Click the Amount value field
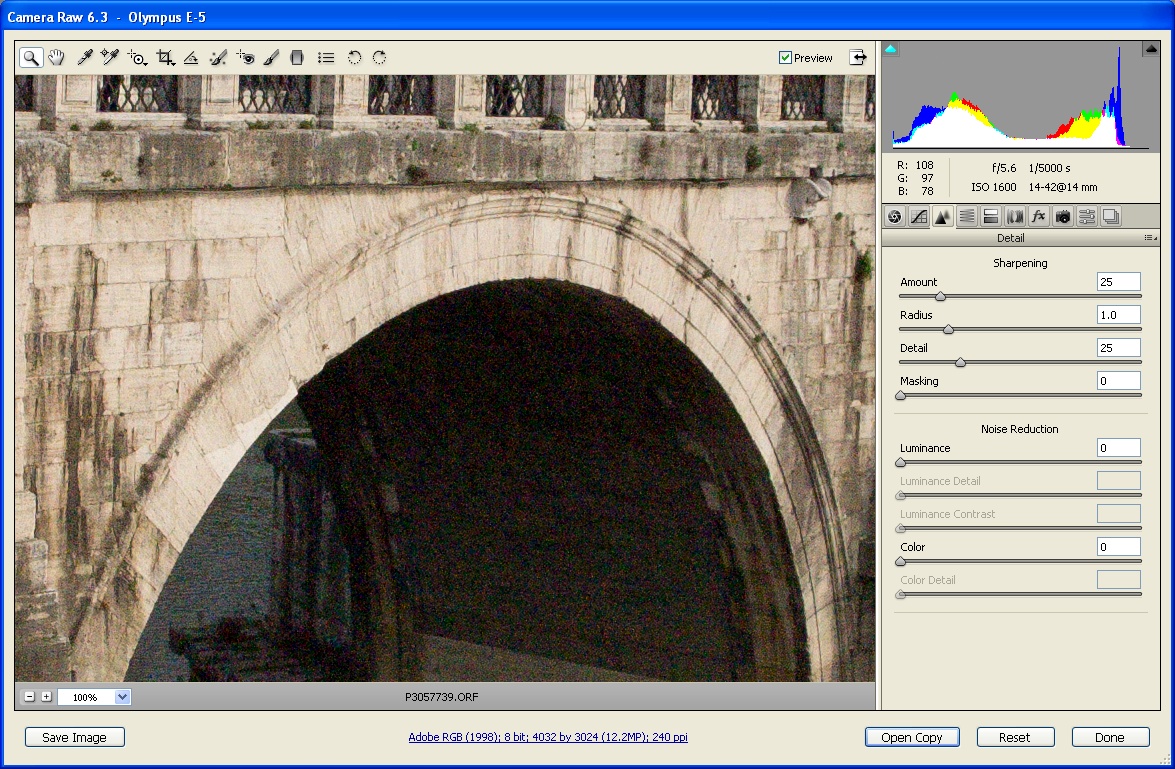 point(1119,282)
